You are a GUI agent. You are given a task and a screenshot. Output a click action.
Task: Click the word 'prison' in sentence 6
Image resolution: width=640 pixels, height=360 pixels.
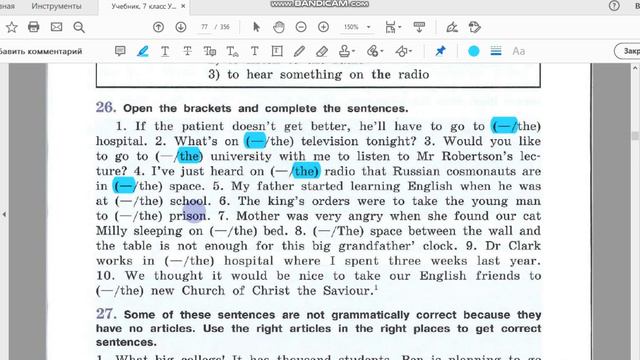[x=187, y=216]
